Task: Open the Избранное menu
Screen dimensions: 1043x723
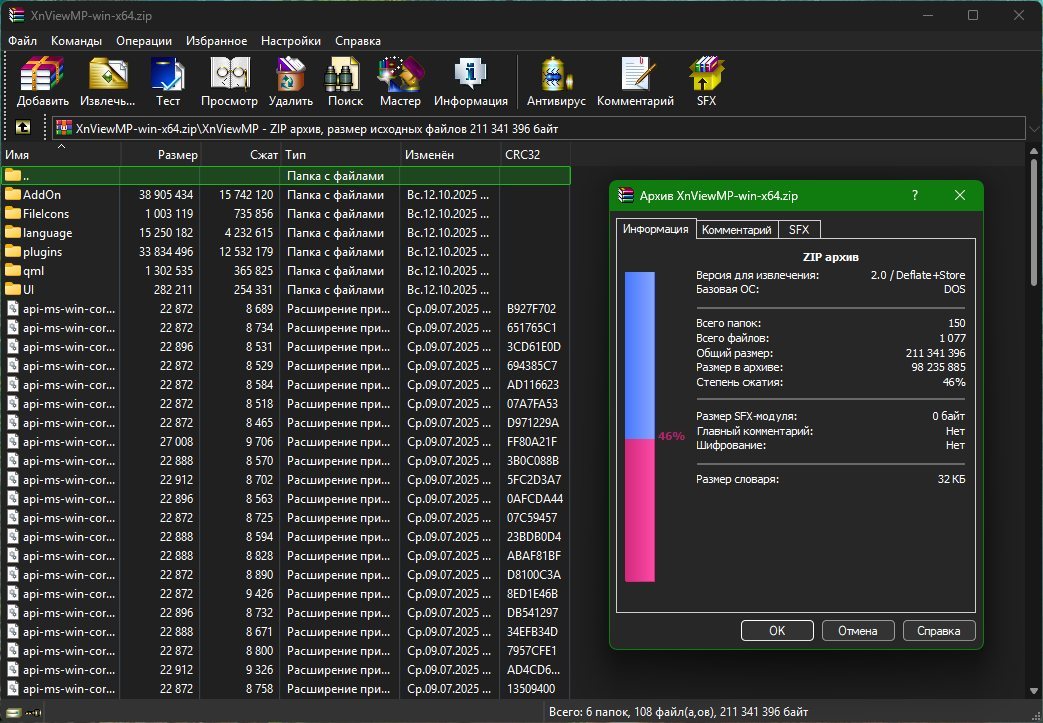Action: [x=216, y=41]
